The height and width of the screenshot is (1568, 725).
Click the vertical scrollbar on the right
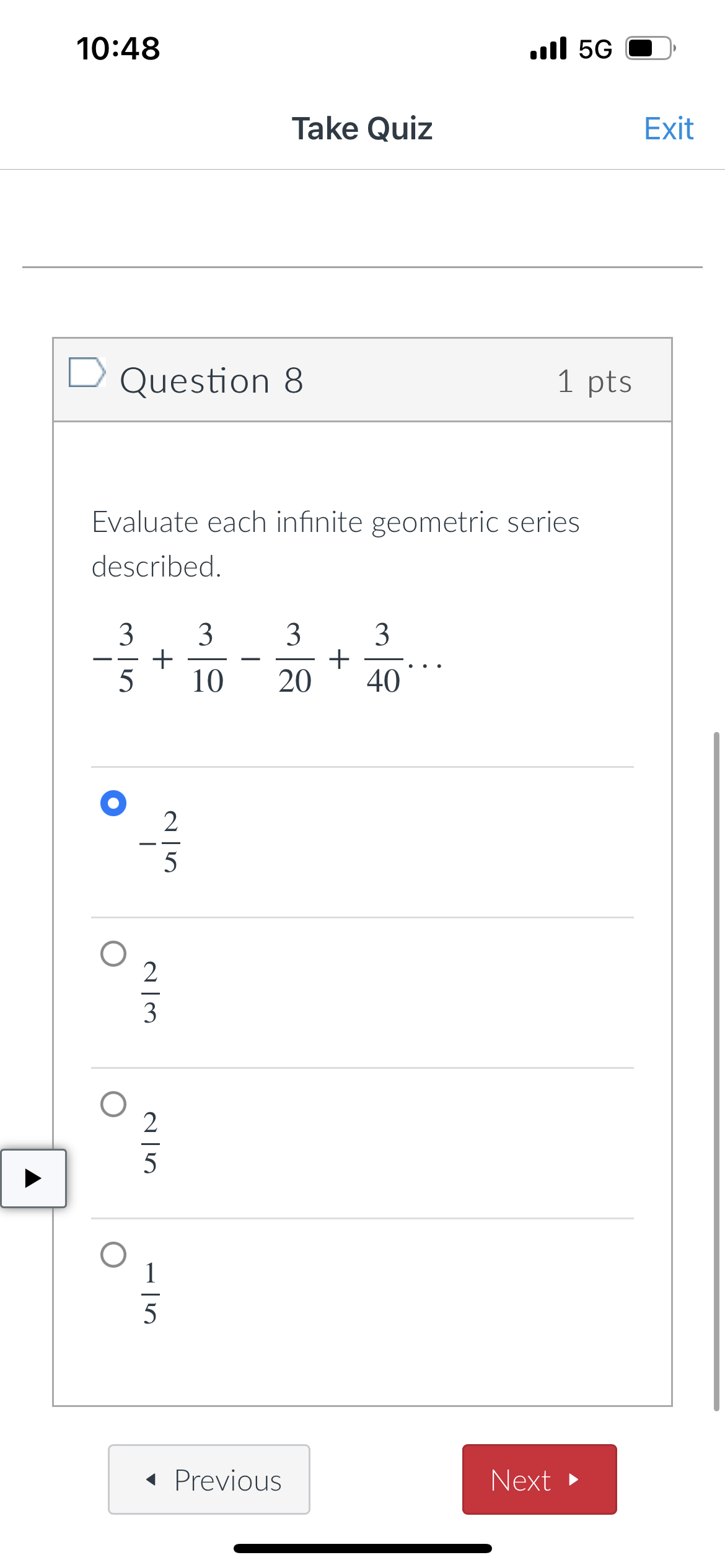point(716,1070)
